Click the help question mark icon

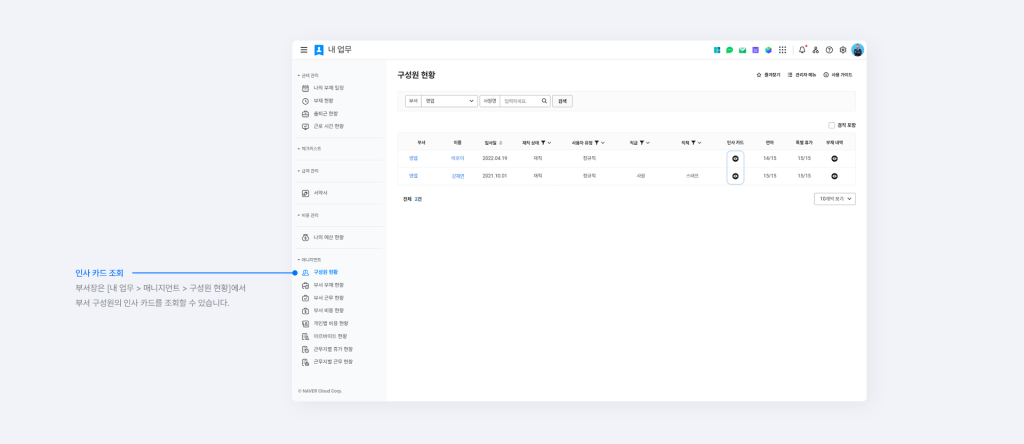click(x=829, y=50)
